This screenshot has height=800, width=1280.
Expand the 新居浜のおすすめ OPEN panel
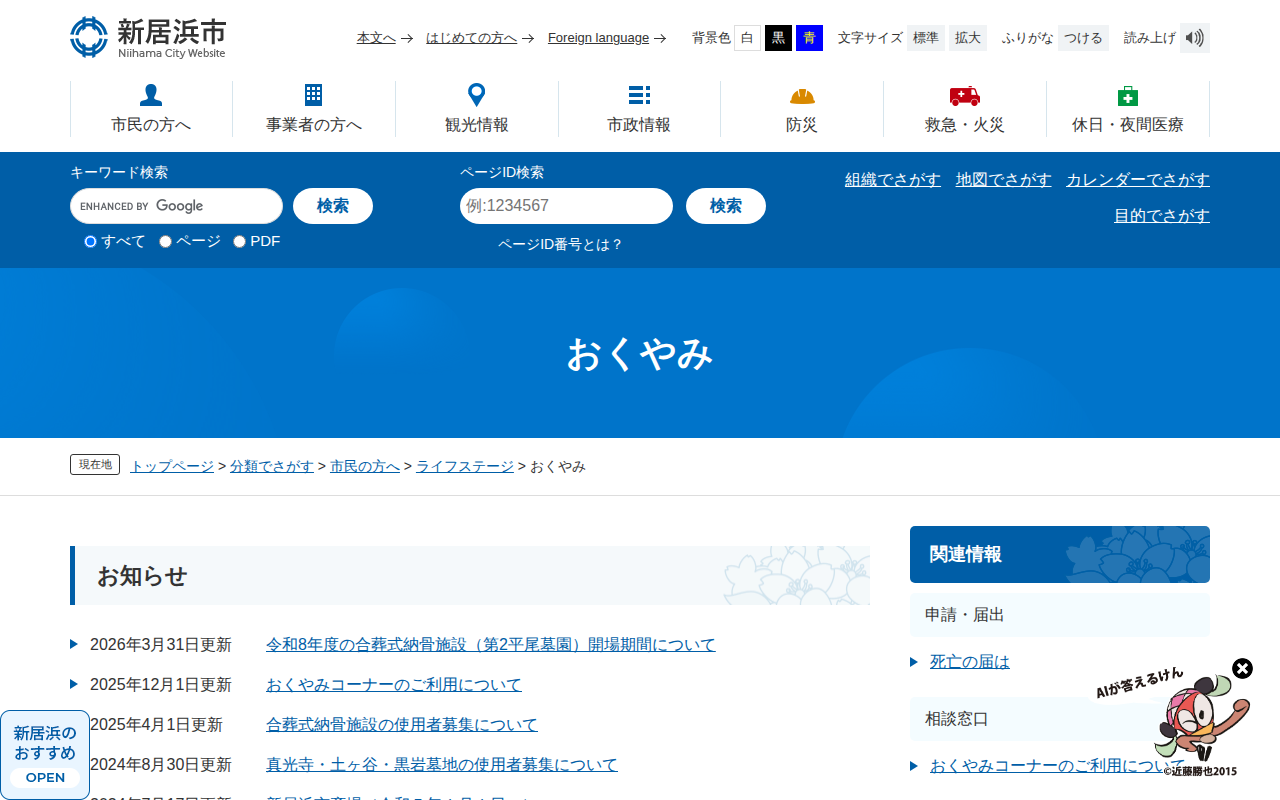point(45,754)
